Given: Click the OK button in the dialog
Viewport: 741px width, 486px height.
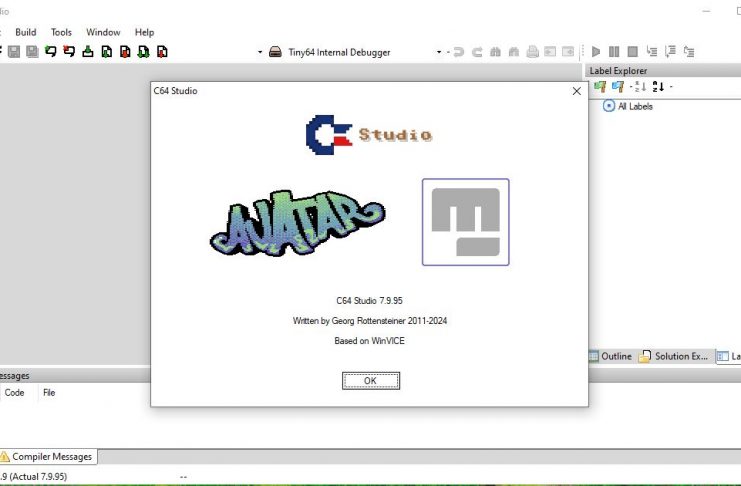Looking at the screenshot, I should click(370, 380).
